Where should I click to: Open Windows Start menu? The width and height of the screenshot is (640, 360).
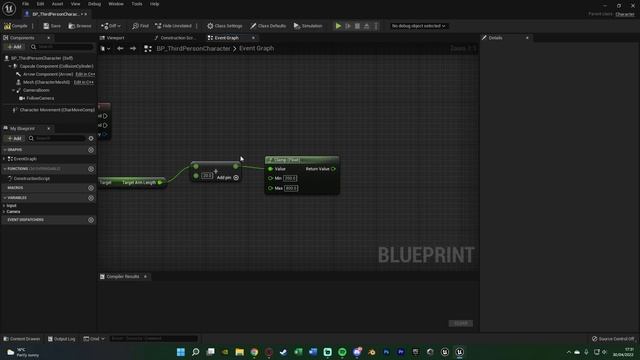180,352
